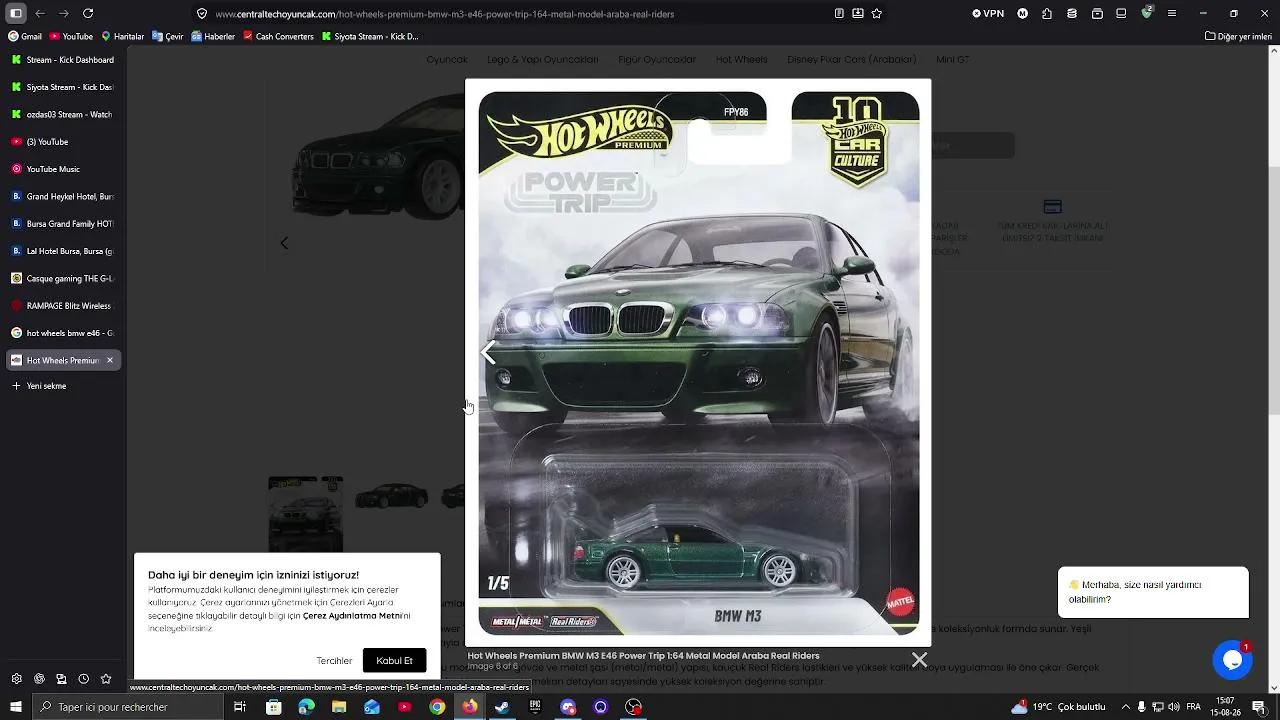Open YouTube bookmark in bookmarks bar
1280x720 pixels.
pos(71,37)
